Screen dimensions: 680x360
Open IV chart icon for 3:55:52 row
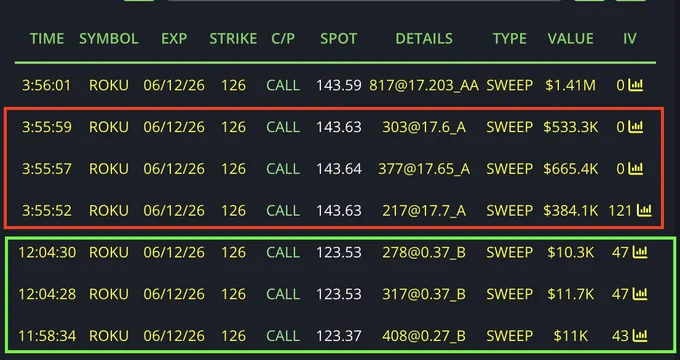(644, 210)
